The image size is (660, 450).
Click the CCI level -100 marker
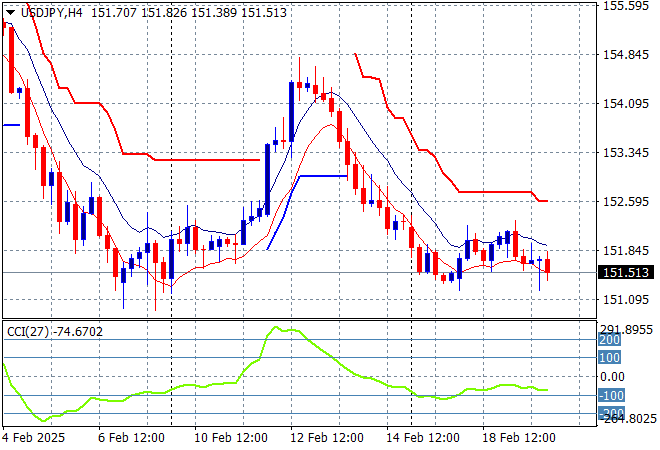(610, 395)
